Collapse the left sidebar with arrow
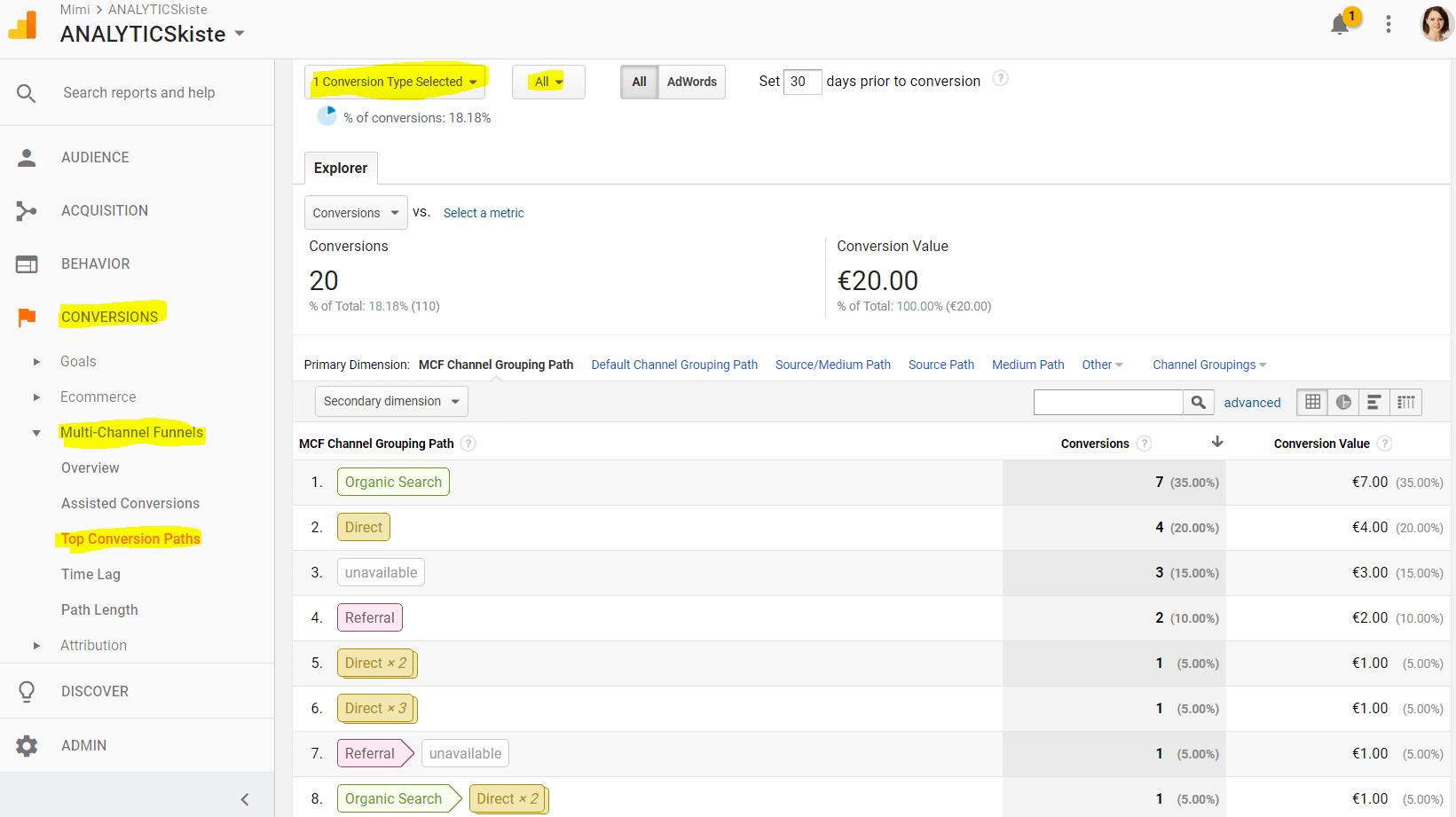The width and height of the screenshot is (1456, 817). click(245, 799)
